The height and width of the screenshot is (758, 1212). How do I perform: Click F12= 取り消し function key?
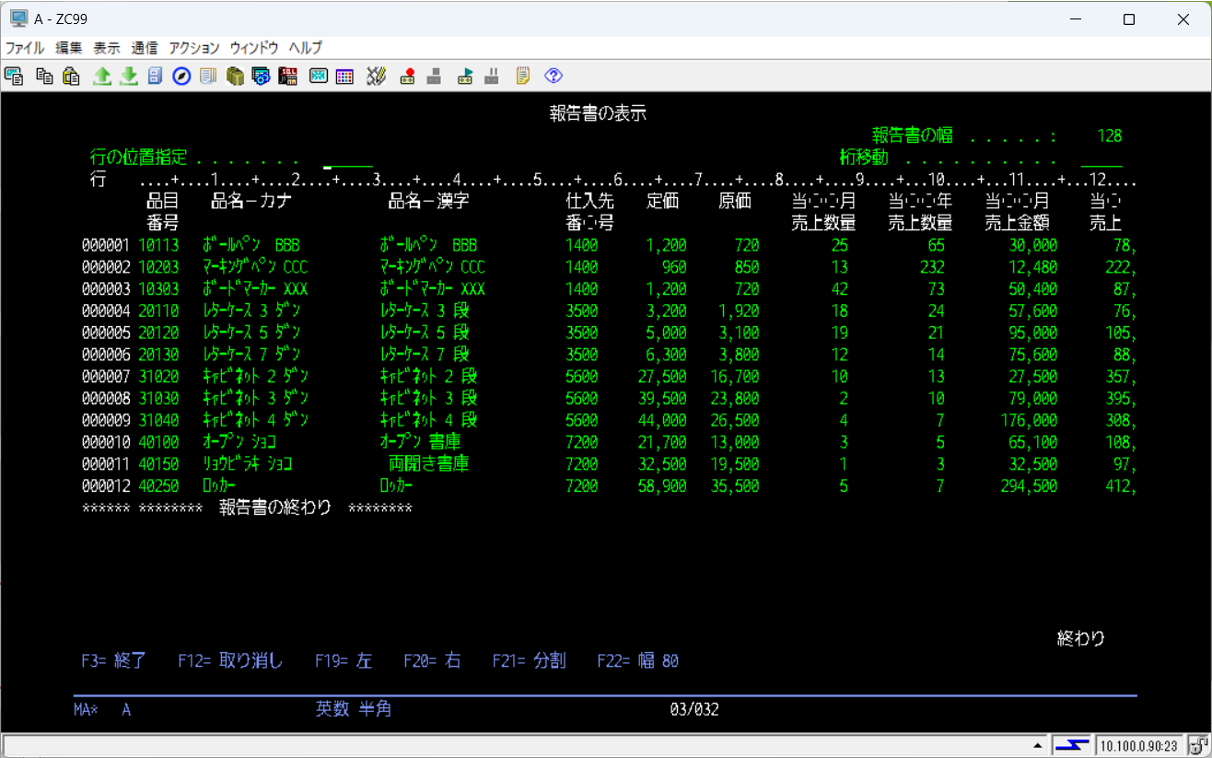230,661
